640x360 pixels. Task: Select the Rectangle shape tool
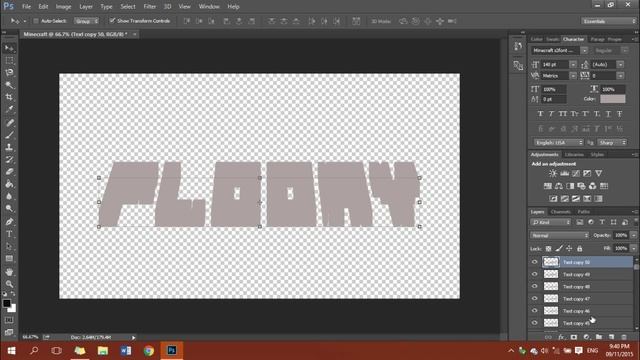click(x=9, y=258)
